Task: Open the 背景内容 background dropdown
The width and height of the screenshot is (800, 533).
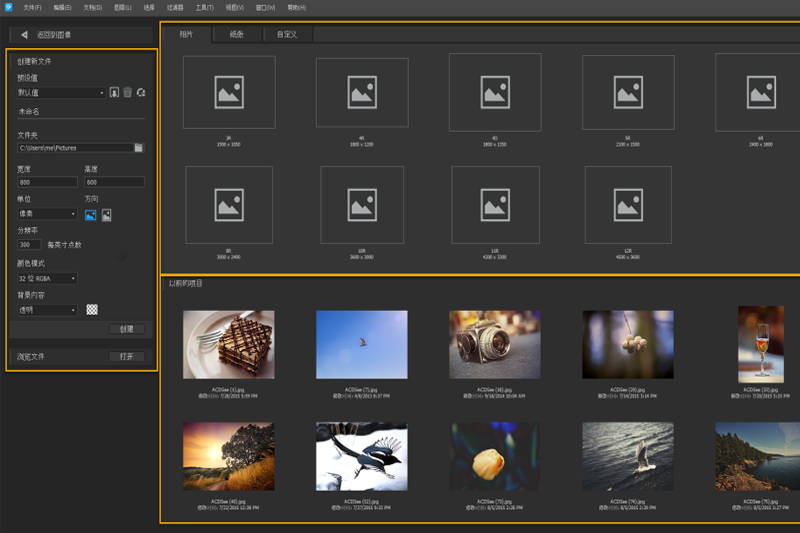Action: point(47,310)
